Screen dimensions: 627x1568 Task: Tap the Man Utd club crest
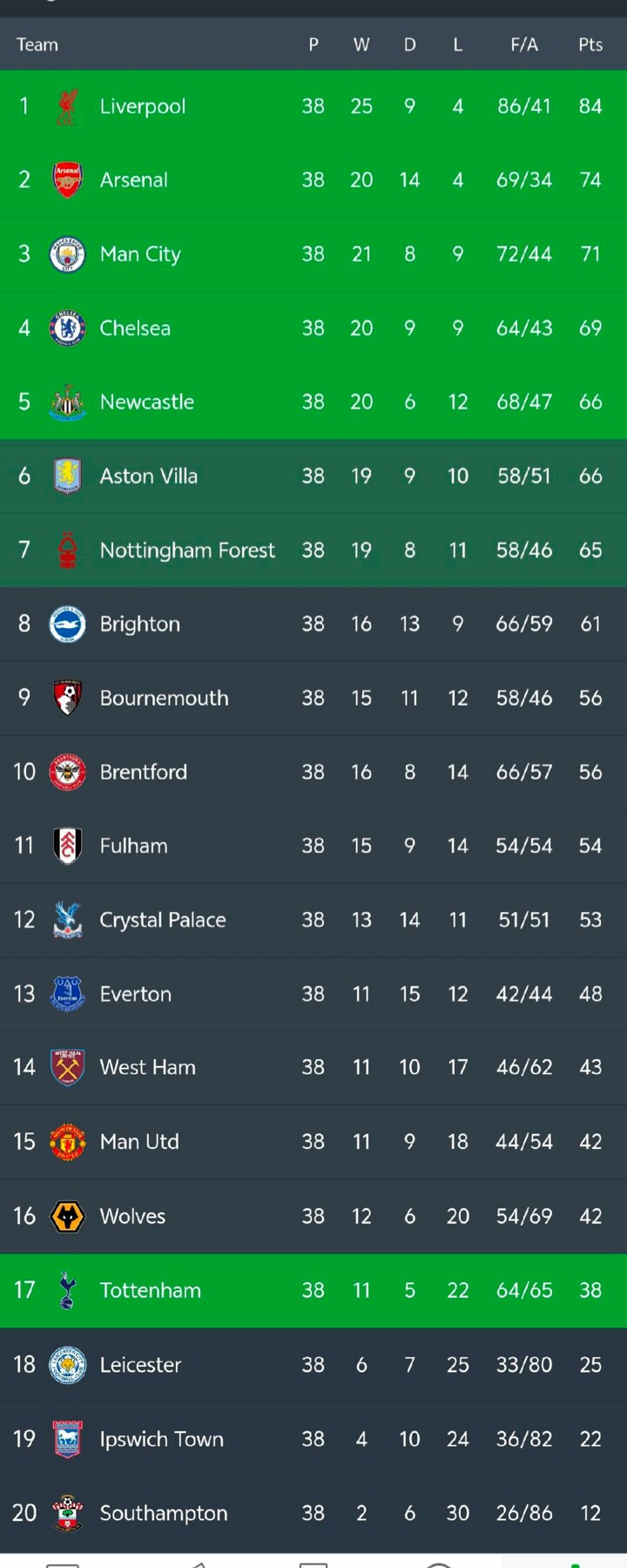67,1142
